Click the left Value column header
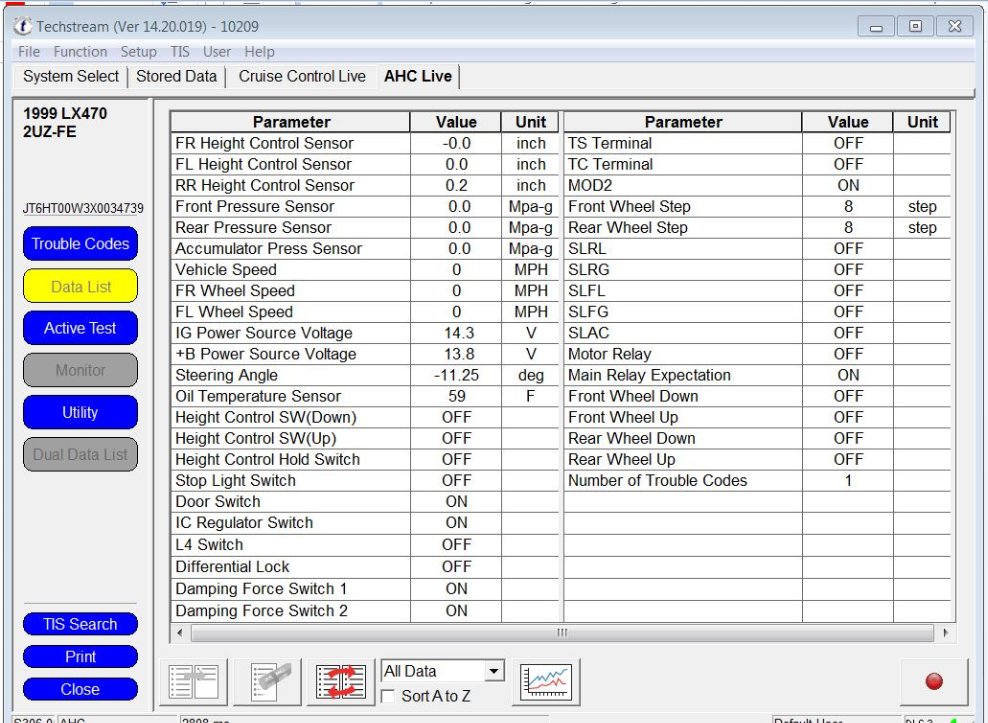988x723 pixels. (456, 122)
